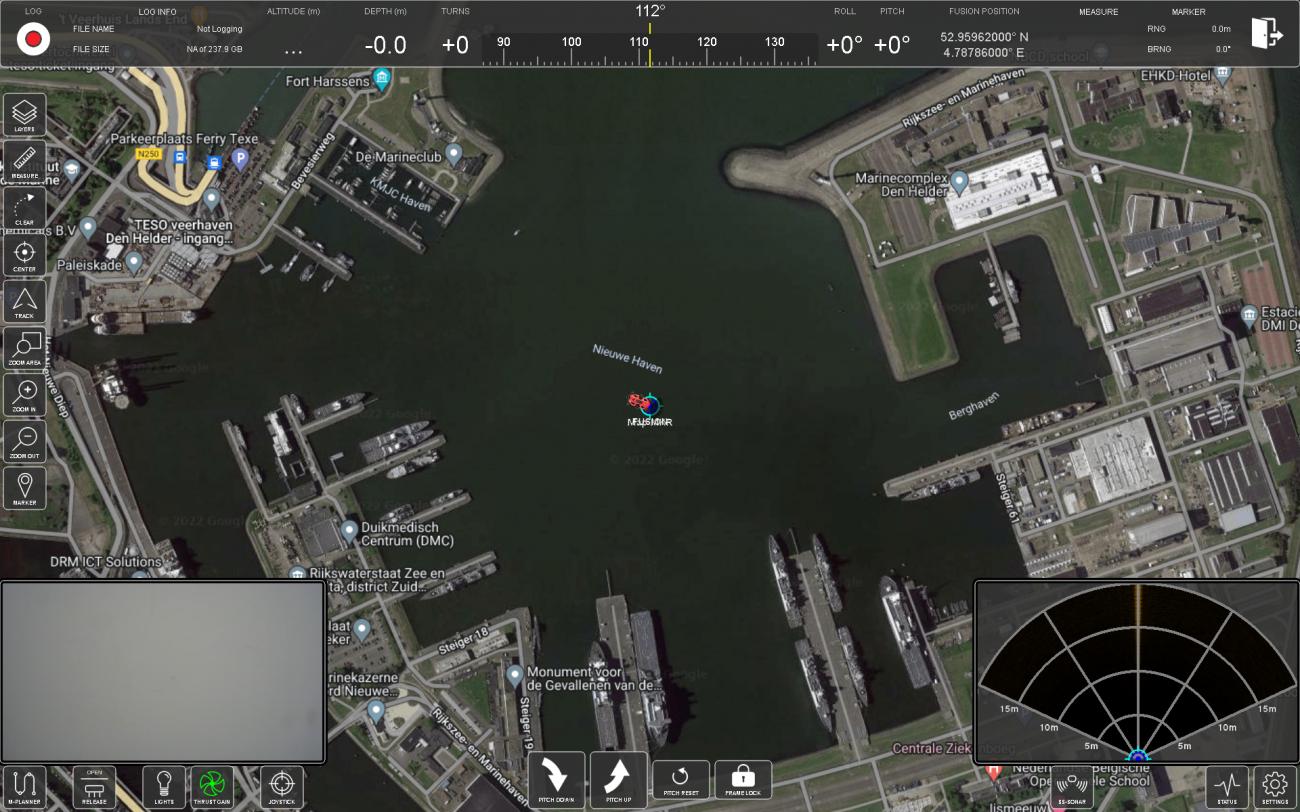Click the EHKD-Hotel map pin
The width and height of the screenshot is (1300, 812).
pyautogui.click(x=1224, y=74)
